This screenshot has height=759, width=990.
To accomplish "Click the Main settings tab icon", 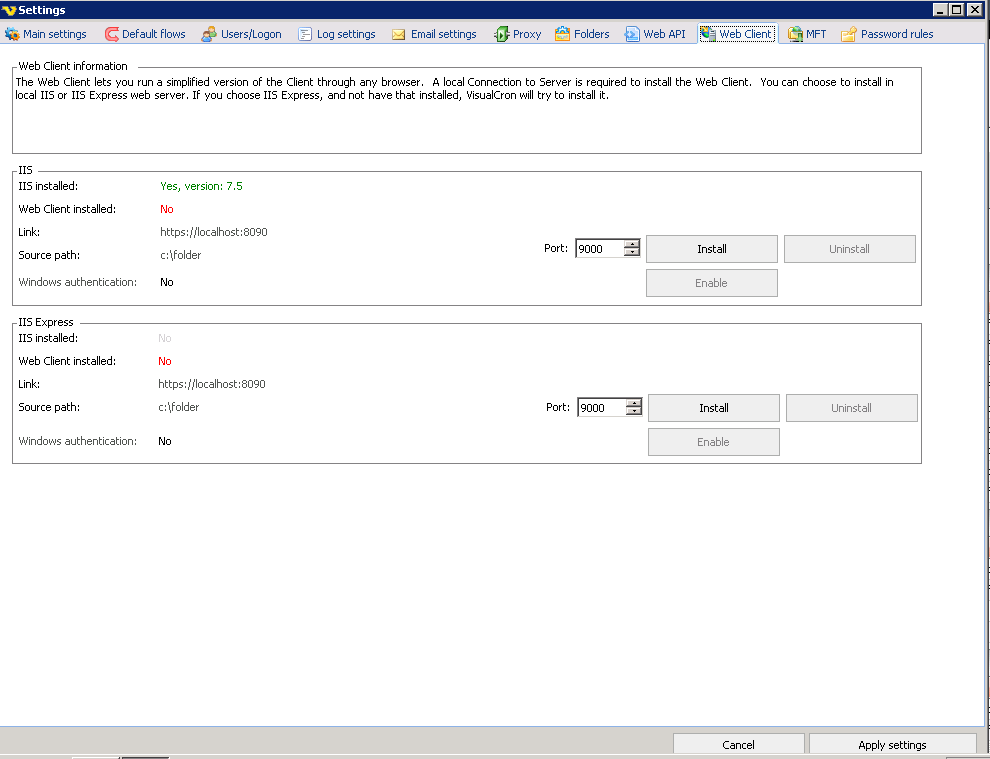I will pyautogui.click(x=12, y=34).
